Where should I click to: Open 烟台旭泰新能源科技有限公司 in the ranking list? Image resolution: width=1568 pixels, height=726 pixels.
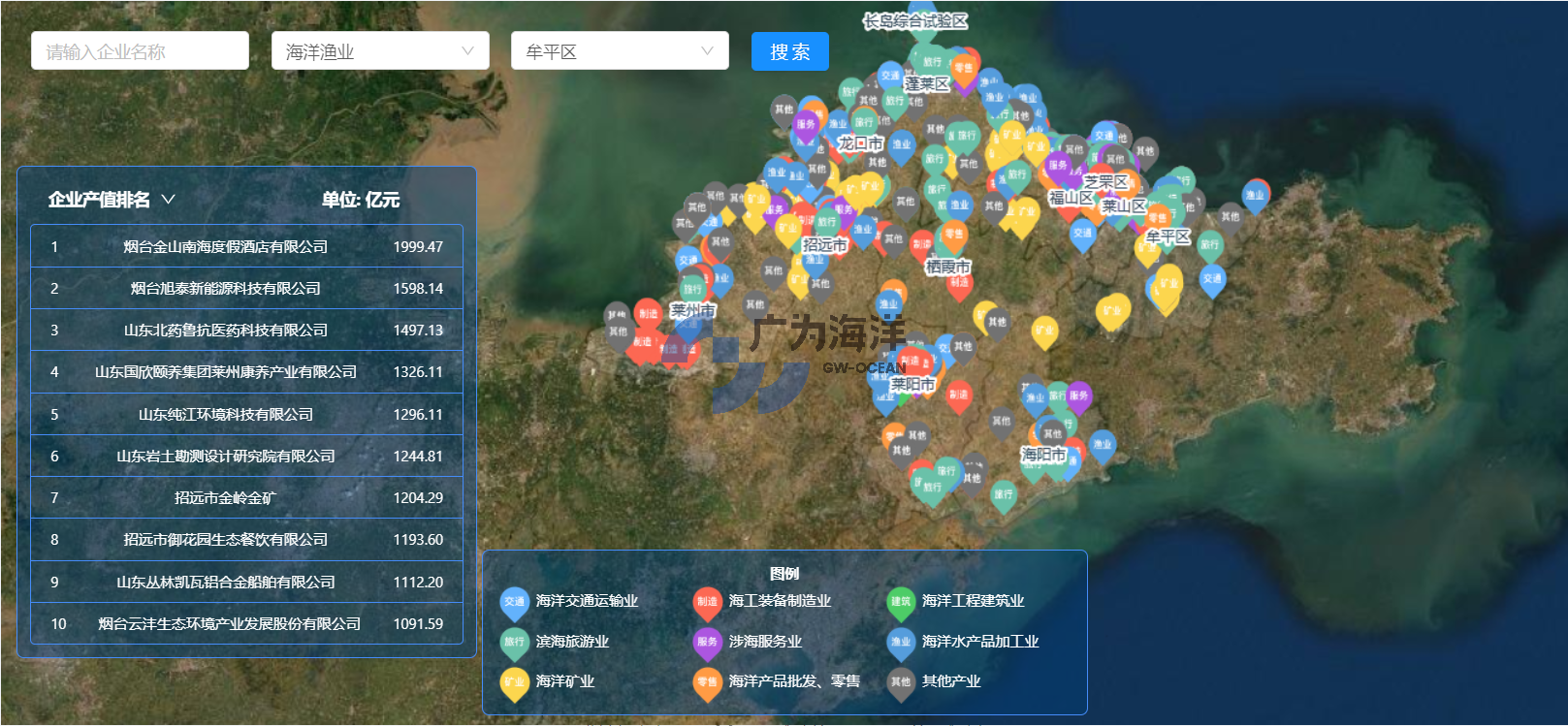click(x=246, y=289)
